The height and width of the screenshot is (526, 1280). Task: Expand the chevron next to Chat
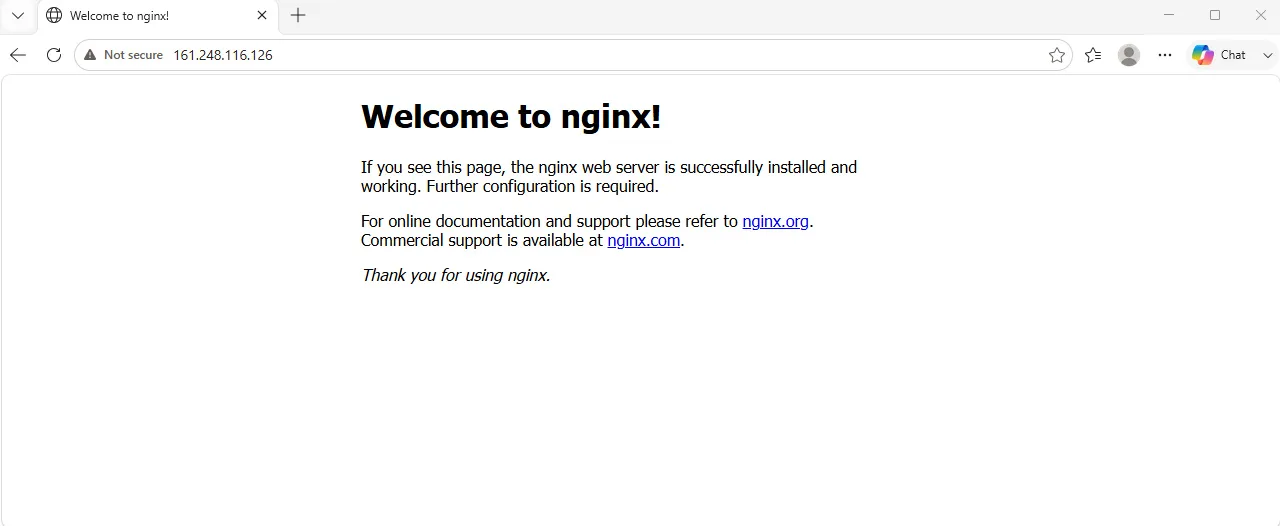click(1268, 55)
